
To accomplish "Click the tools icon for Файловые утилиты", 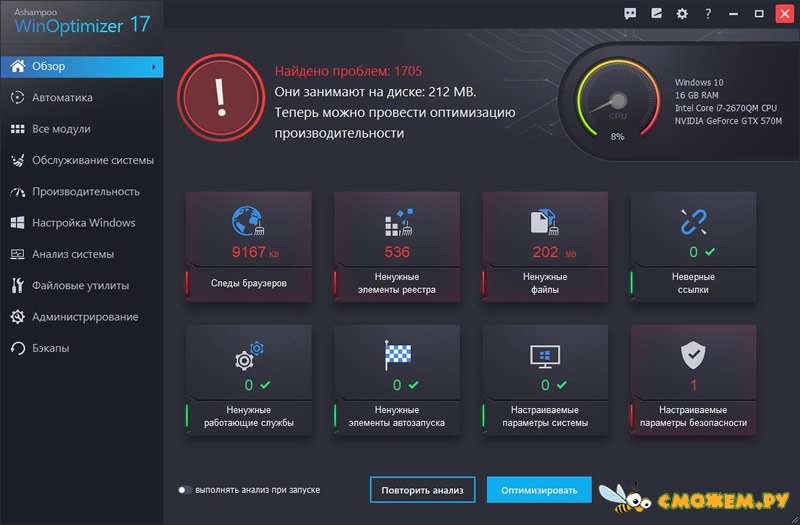I will (x=17, y=286).
